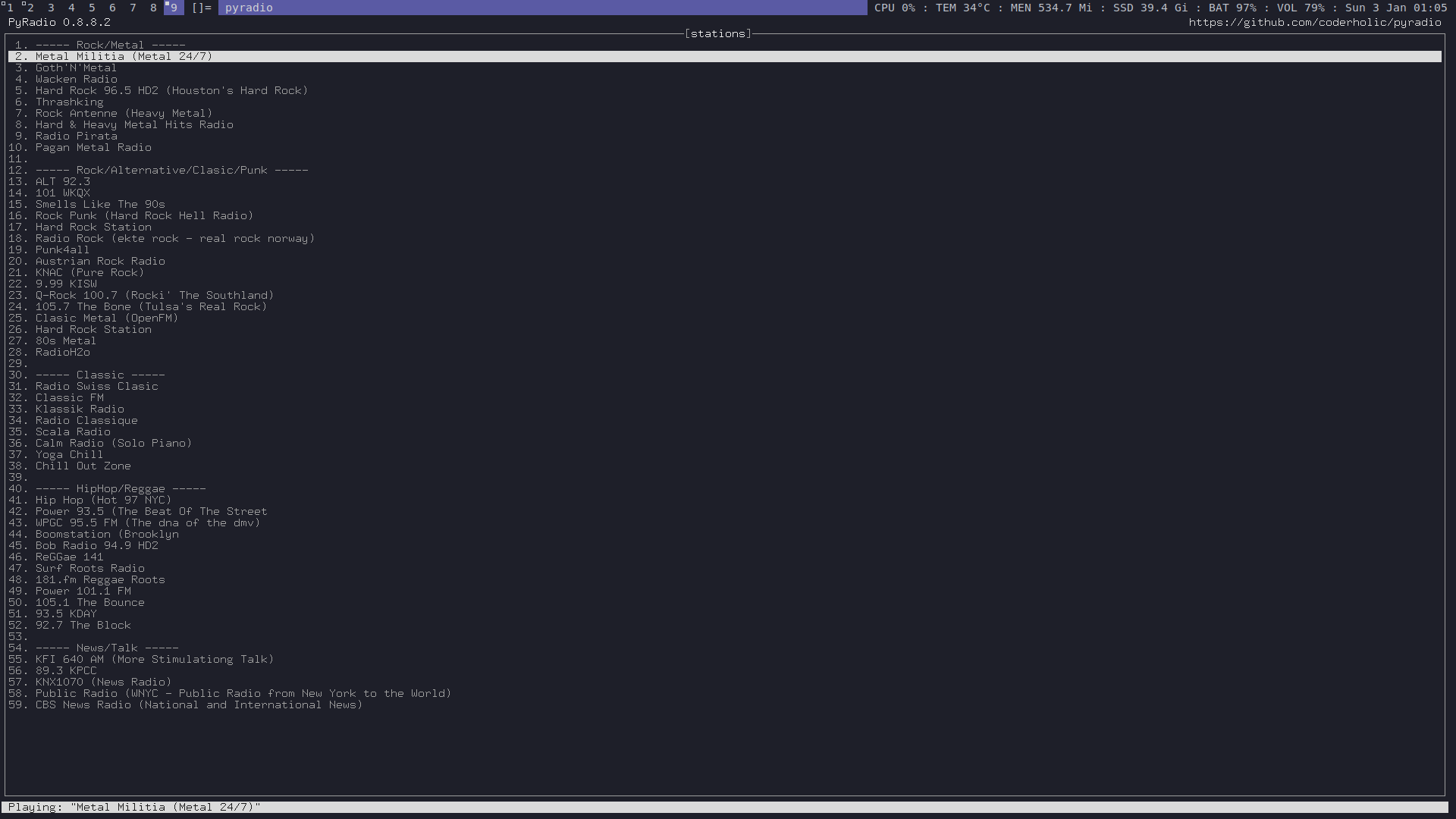Viewport: 1456px width, 819px height.
Task: Select Calm Radio (Solo Piano)
Action: [114, 443]
